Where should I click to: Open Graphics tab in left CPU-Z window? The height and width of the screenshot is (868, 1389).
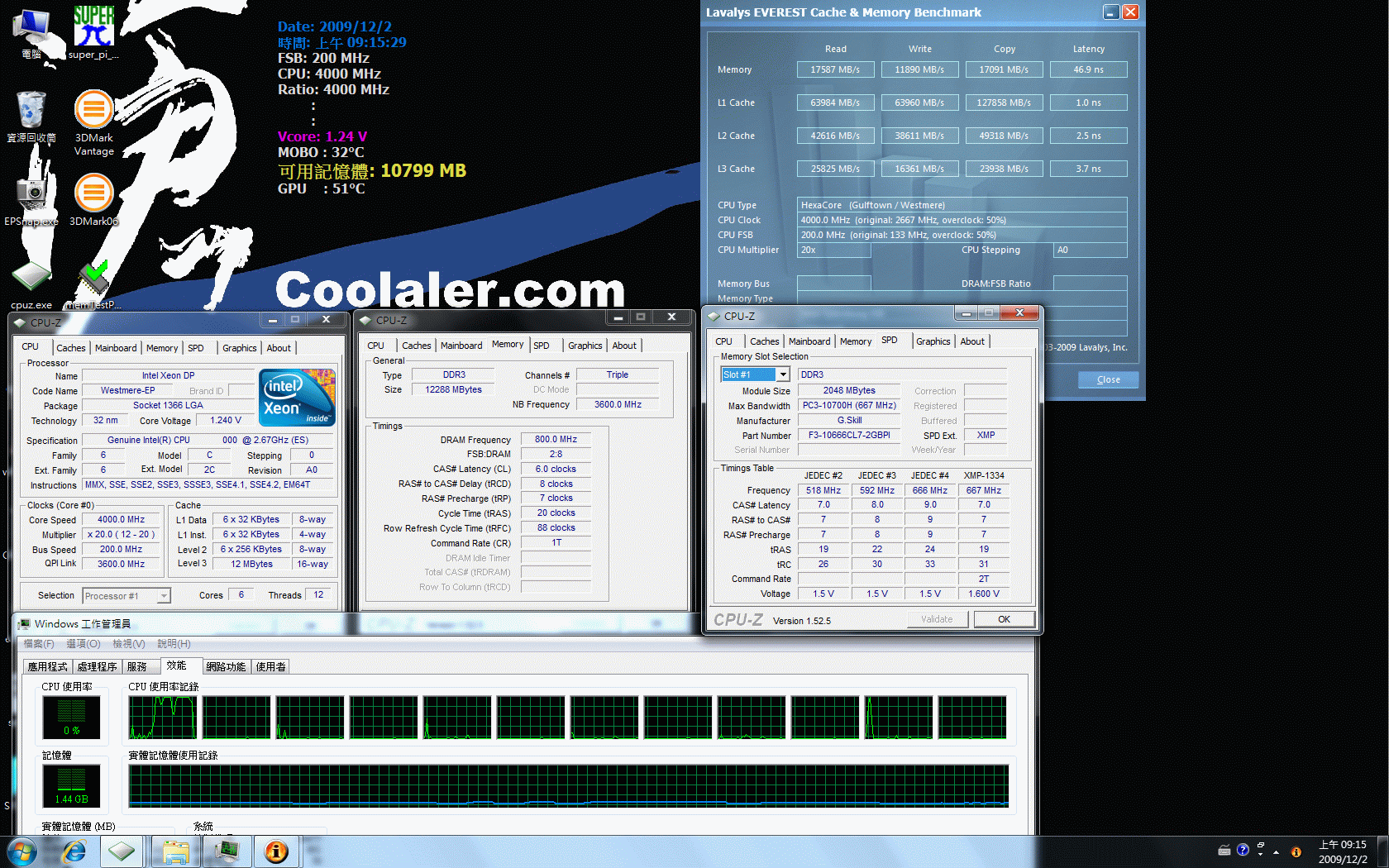coord(239,348)
